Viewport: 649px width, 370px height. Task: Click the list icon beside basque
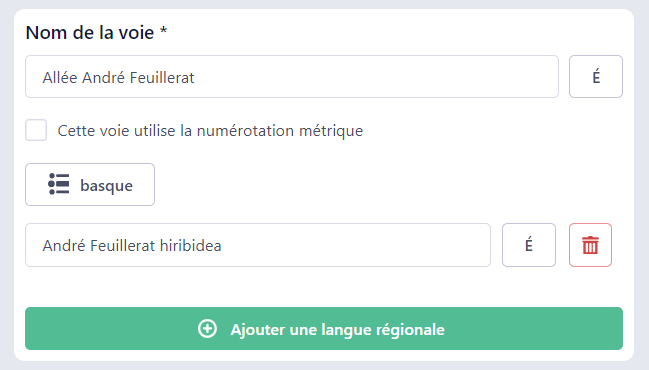tap(58, 184)
